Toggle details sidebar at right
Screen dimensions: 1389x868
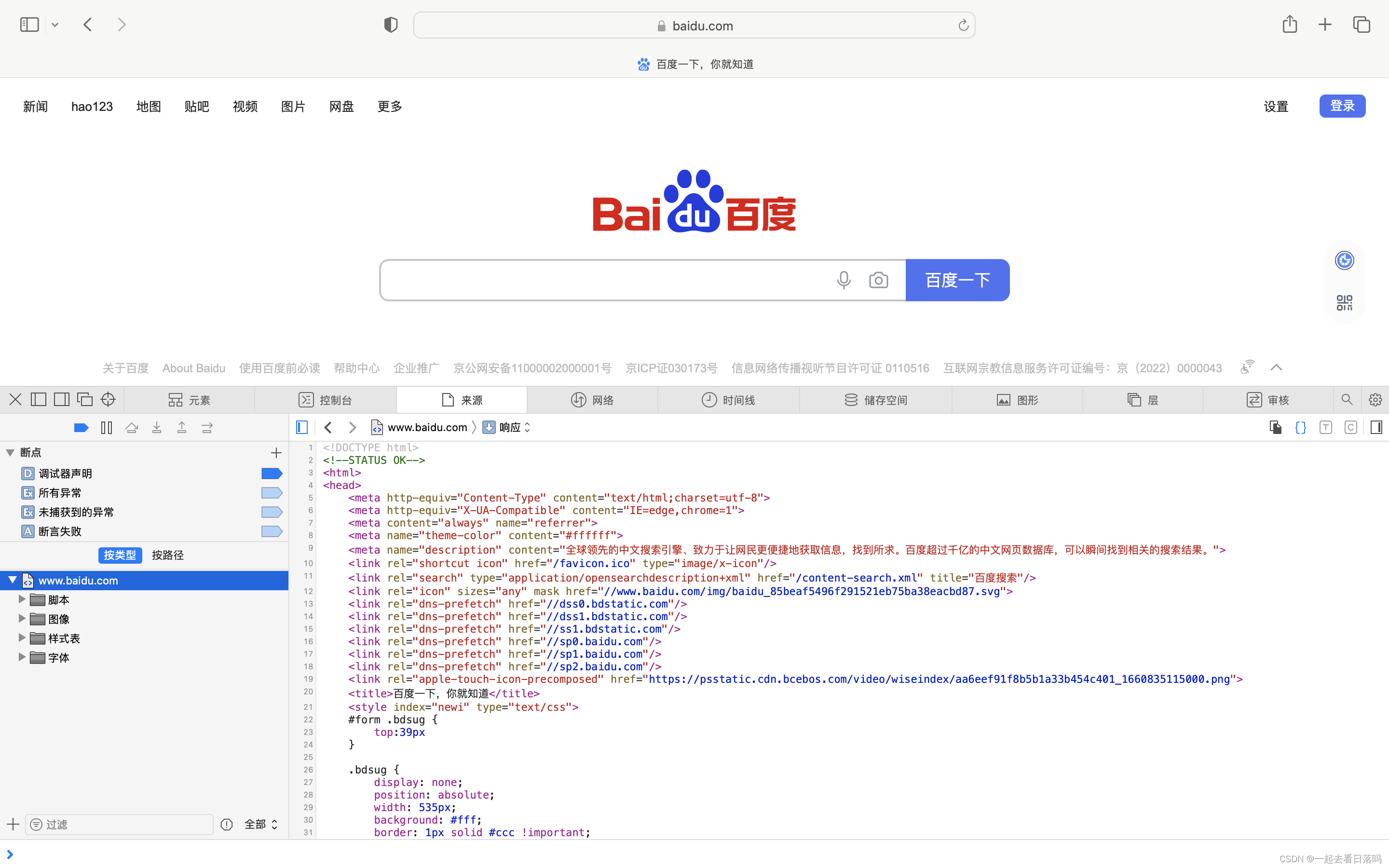point(1376,428)
